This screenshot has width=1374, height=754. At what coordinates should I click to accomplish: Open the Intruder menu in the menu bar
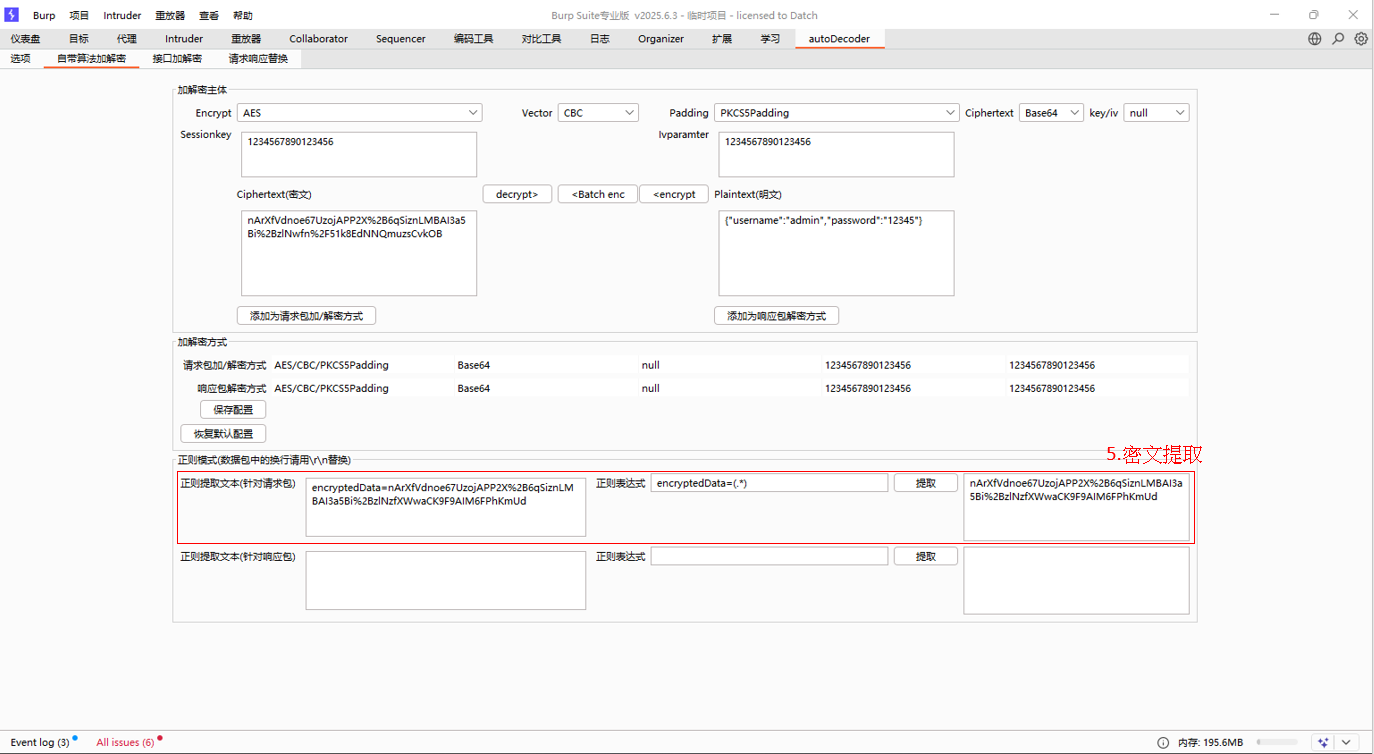pyautogui.click(x=122, y=16)
